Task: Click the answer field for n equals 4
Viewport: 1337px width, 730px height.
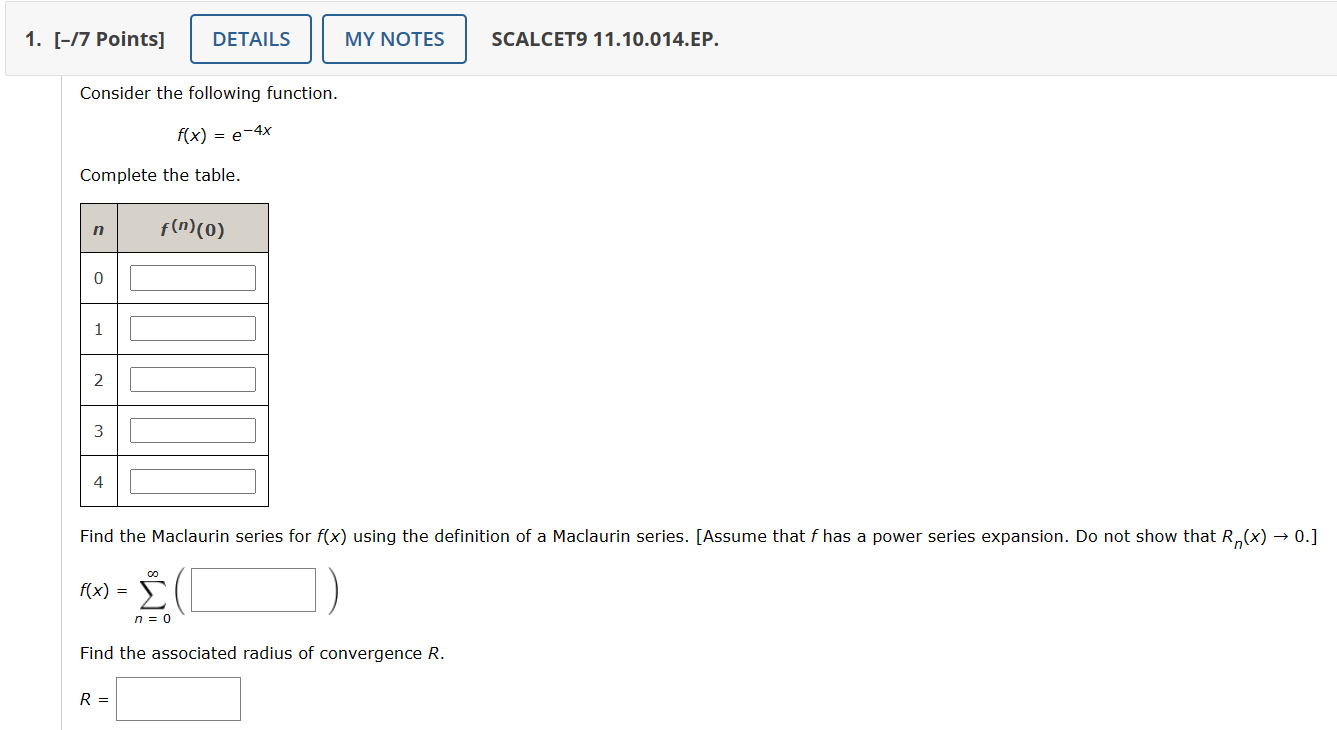Action: [192, 480]
